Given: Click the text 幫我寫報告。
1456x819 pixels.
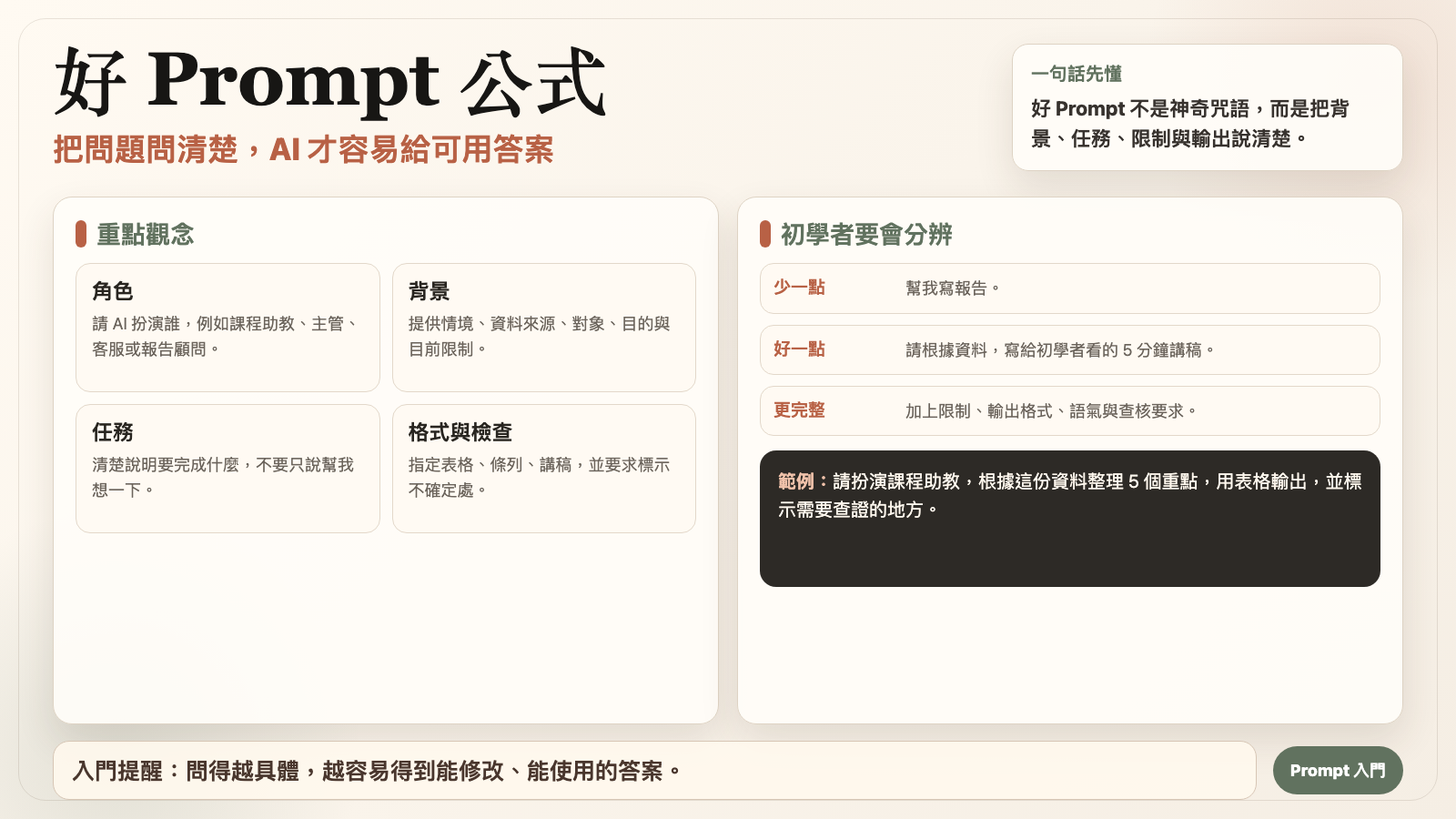Looking at the screenshot, I should click(953, 288).
